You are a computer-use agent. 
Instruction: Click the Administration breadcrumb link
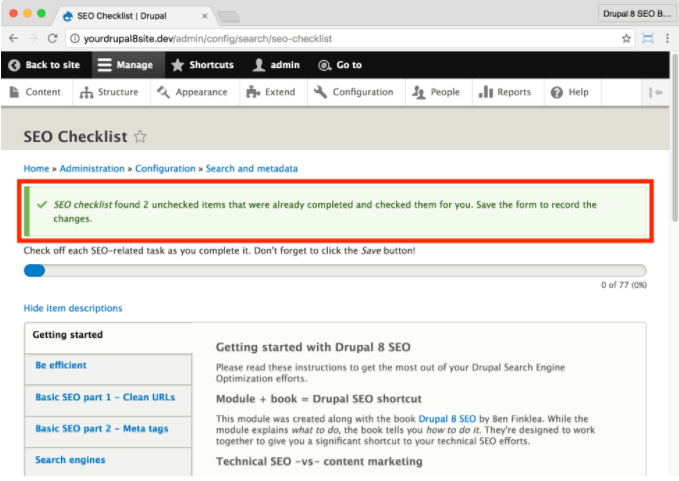pos(92,168)
